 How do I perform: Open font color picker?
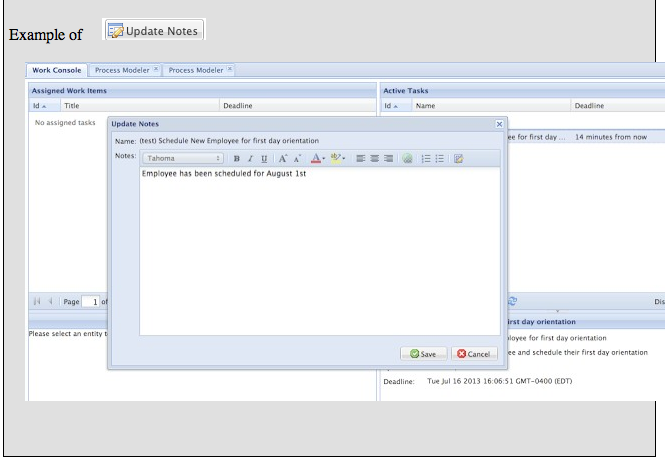[x=318, y=159]
